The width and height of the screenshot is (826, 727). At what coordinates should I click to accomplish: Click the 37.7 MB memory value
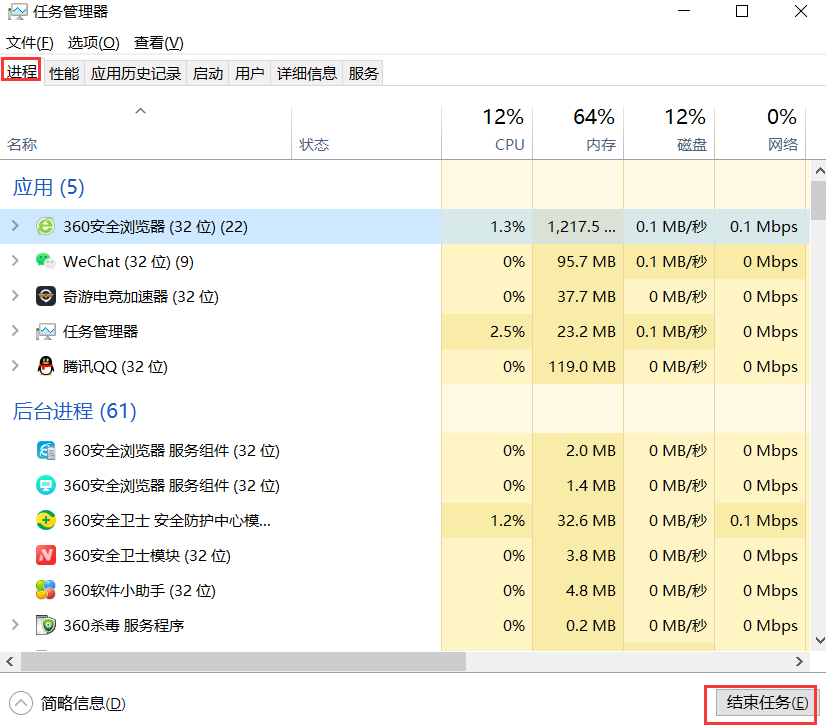pos(586,296)
